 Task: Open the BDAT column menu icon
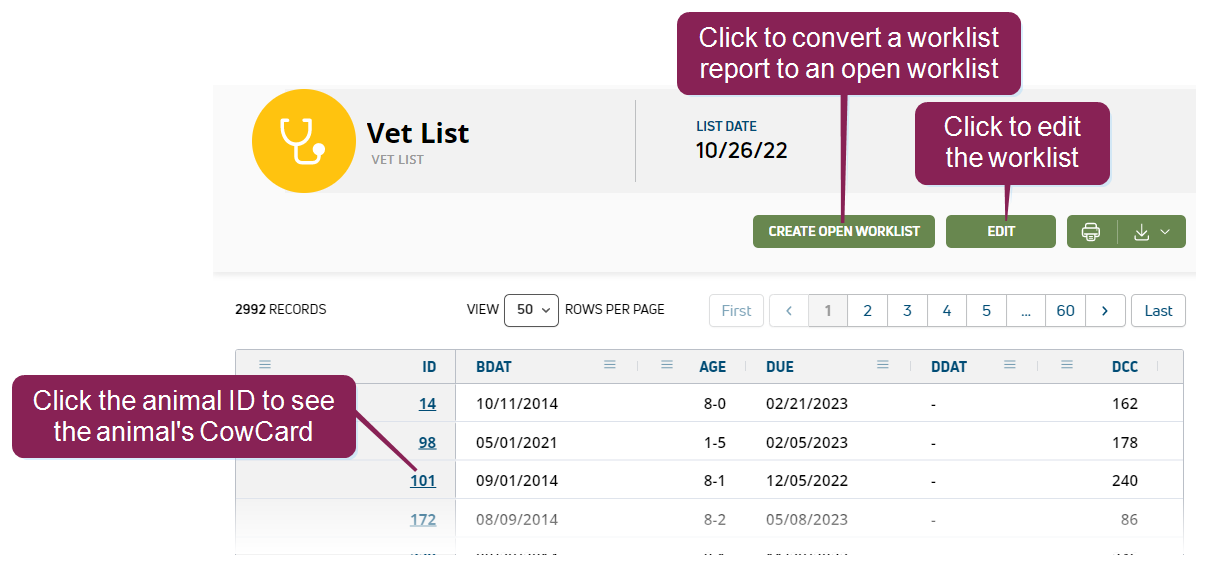pos(610,365)
